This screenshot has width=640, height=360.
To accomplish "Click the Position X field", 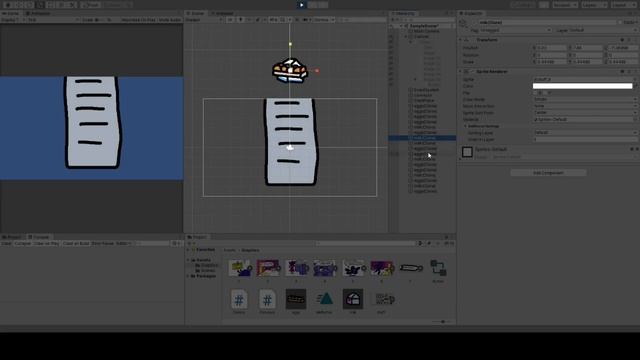I will 551,48.
